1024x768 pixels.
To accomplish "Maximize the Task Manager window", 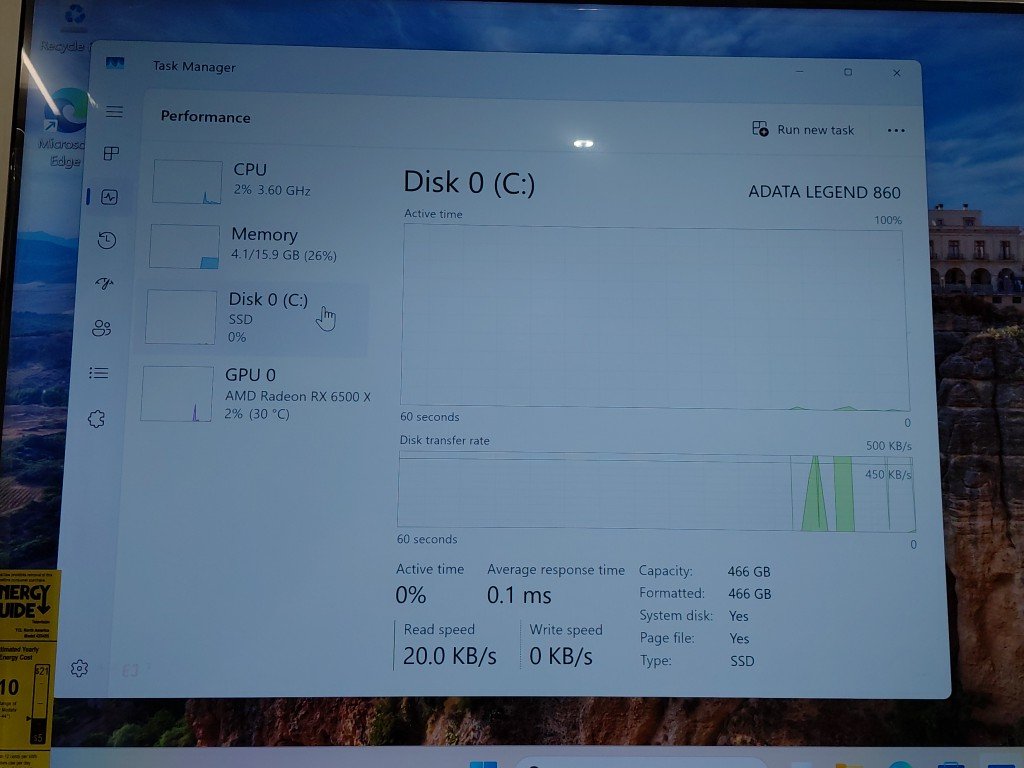I will pyautogui.click(x=848, y=72).
